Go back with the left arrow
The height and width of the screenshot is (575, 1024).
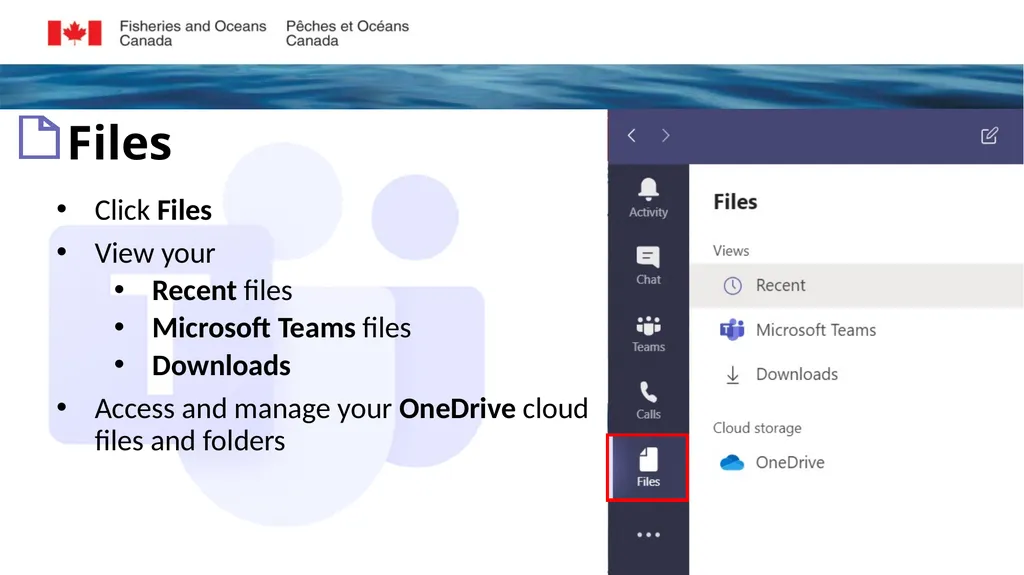[632, 135]
